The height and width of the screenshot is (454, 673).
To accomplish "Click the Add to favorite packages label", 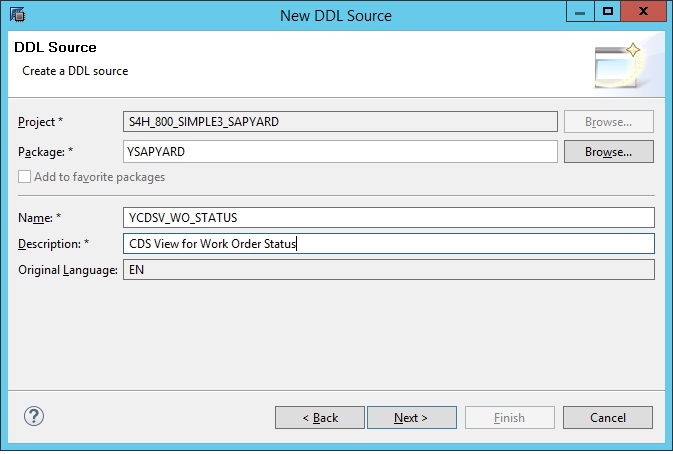I will (x=100, y=177).
